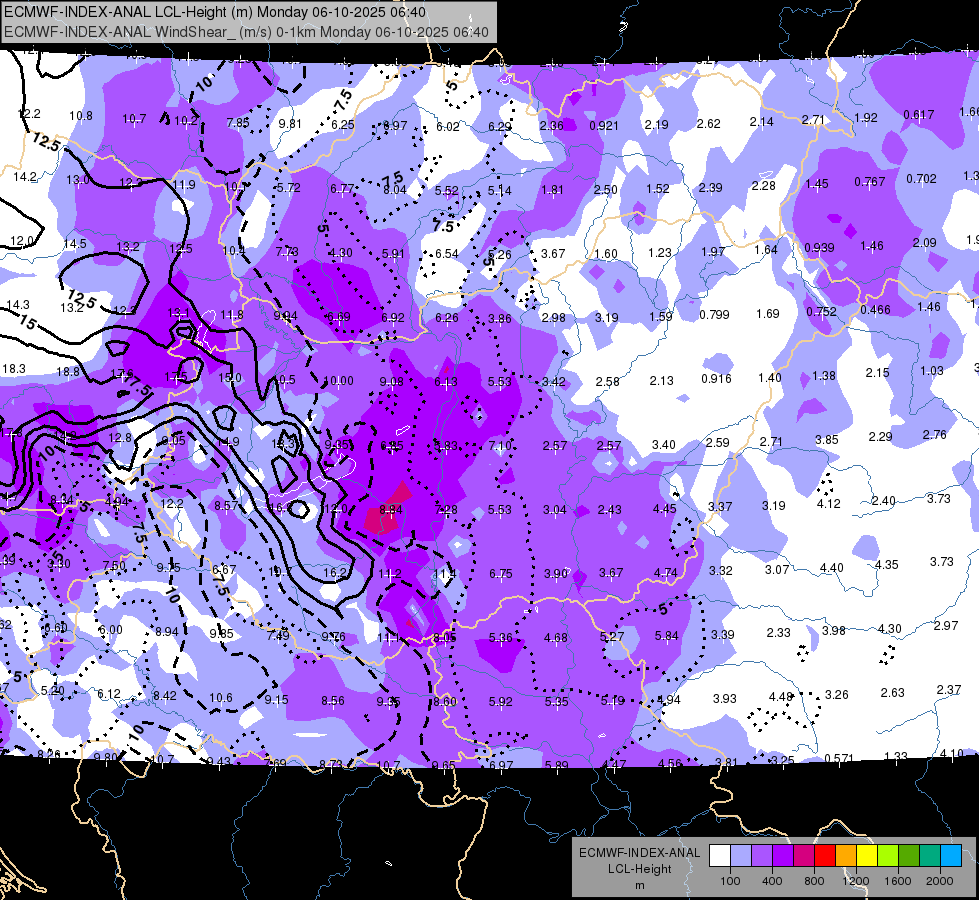
Task: Click the wind shear value 3.40
Action: 664,445
